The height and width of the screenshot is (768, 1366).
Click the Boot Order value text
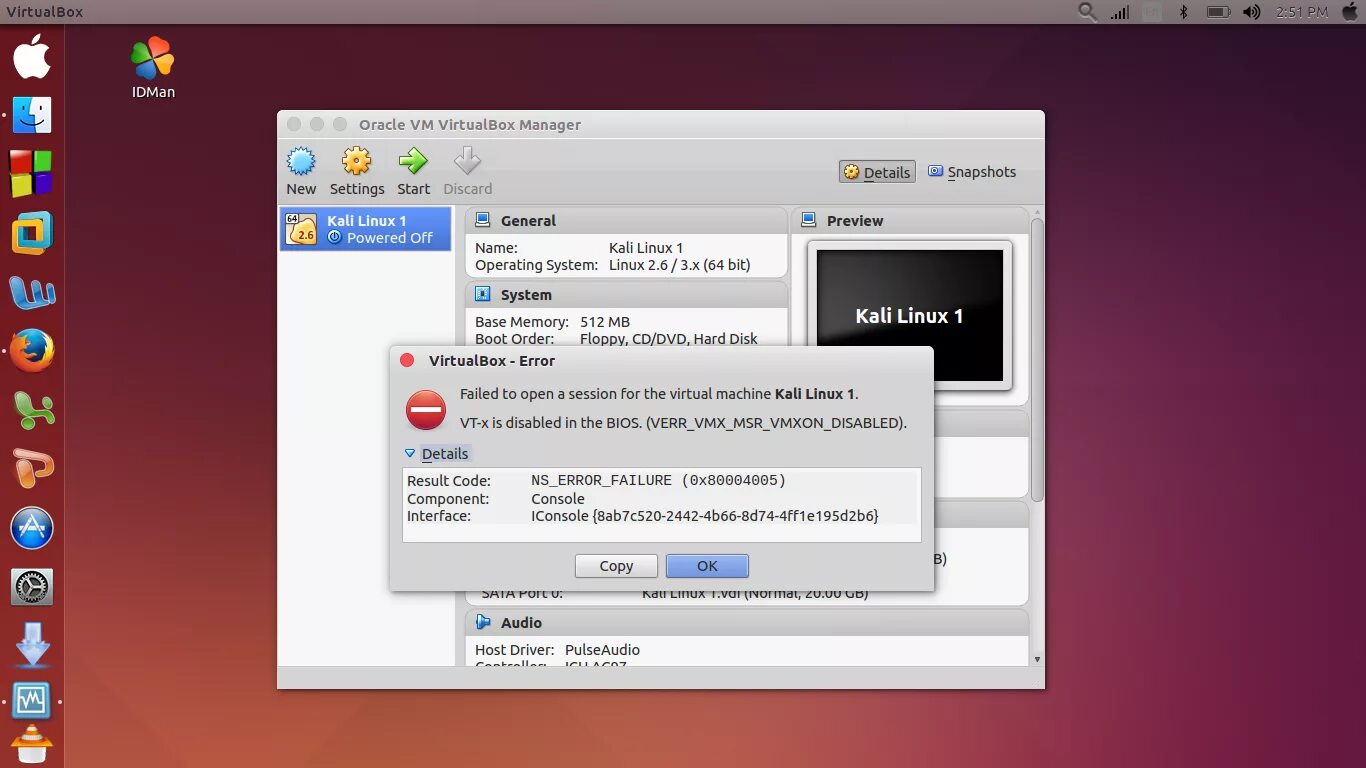pyautogui.click(x=669, y=339)
